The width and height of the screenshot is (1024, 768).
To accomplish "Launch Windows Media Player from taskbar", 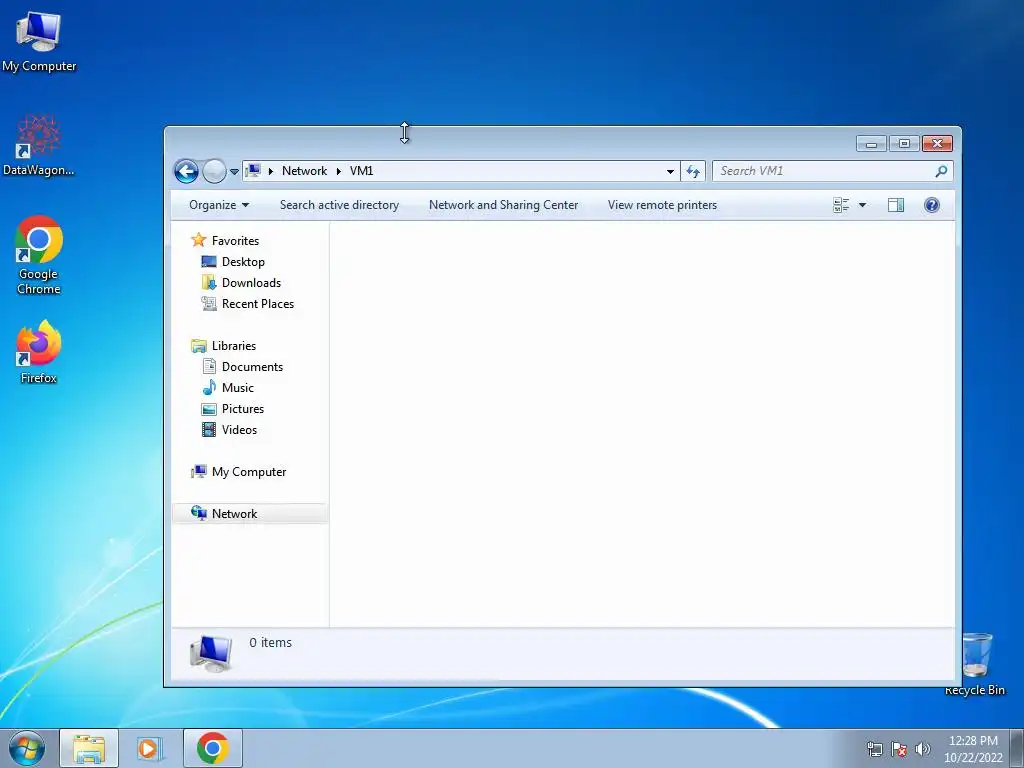I will (150, 748).
